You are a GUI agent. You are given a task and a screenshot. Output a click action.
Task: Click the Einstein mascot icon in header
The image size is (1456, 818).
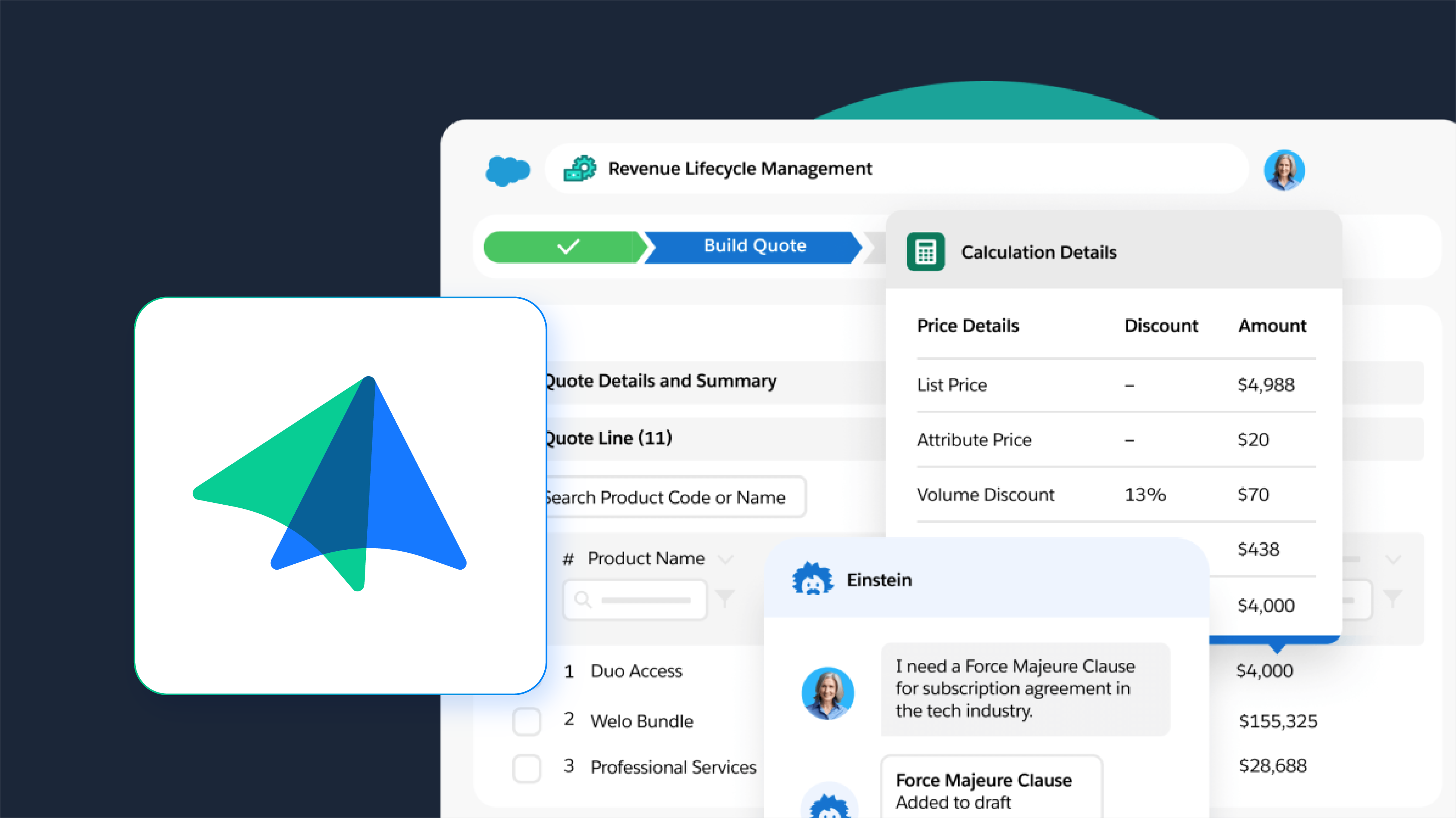812,579
